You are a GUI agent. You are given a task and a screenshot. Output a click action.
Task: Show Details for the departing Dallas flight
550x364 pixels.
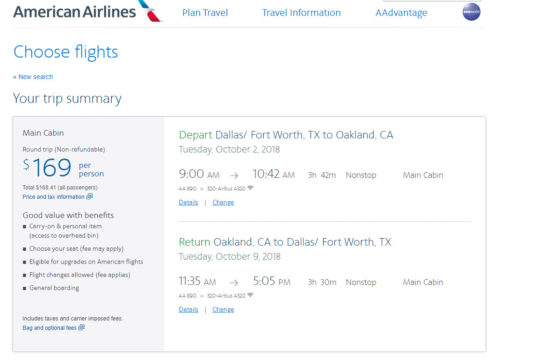[x=188, y=202]
